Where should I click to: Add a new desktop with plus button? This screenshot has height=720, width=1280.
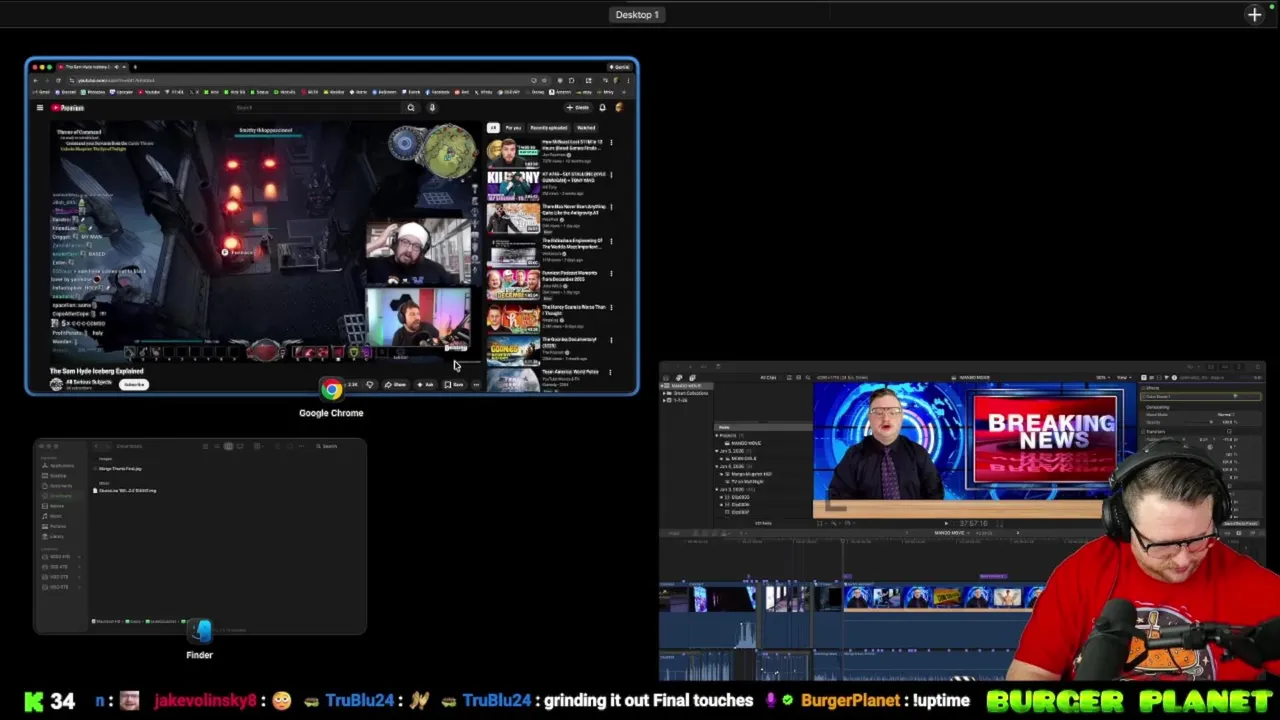point(1254,14)
